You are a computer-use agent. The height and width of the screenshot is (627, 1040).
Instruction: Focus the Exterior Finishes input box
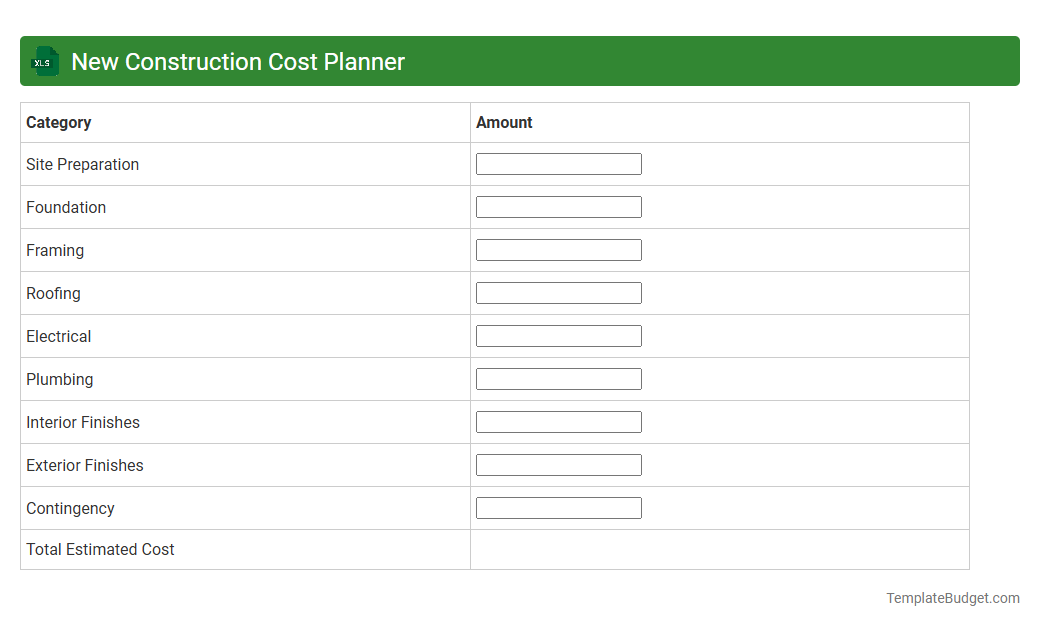559,464
